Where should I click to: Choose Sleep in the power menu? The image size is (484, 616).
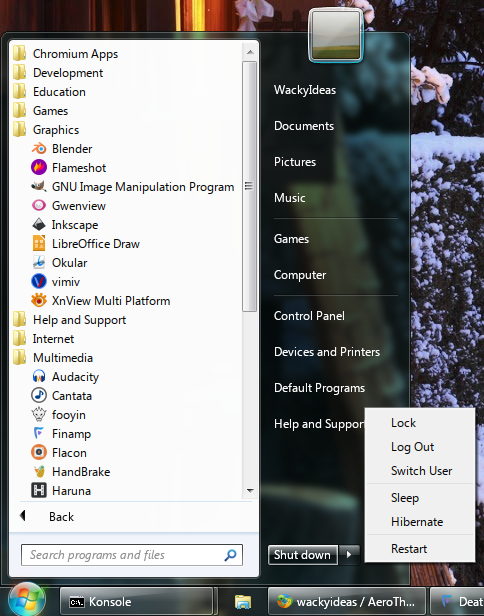click(420, 498)
